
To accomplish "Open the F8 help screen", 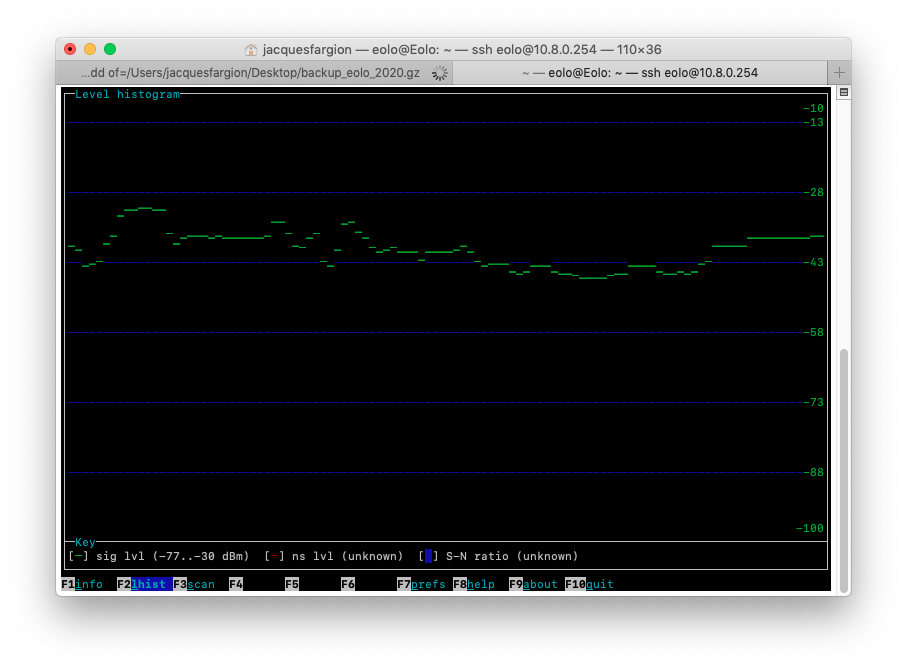I will point(474,584).
